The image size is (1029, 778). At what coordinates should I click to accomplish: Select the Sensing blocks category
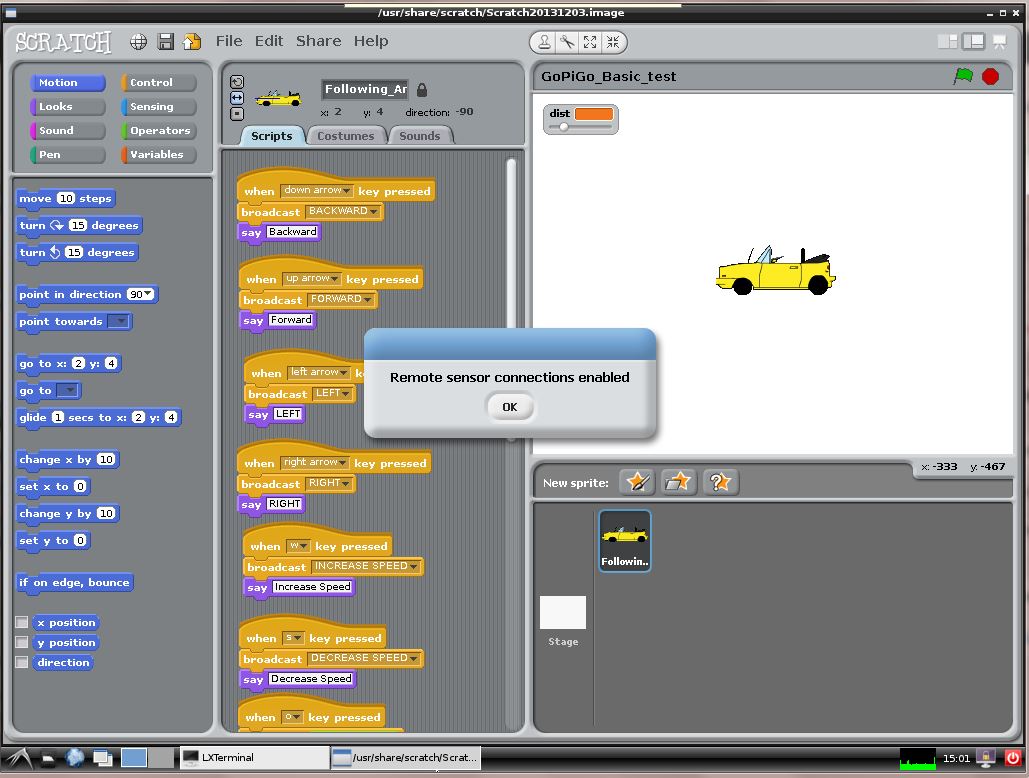click(158, 106)
